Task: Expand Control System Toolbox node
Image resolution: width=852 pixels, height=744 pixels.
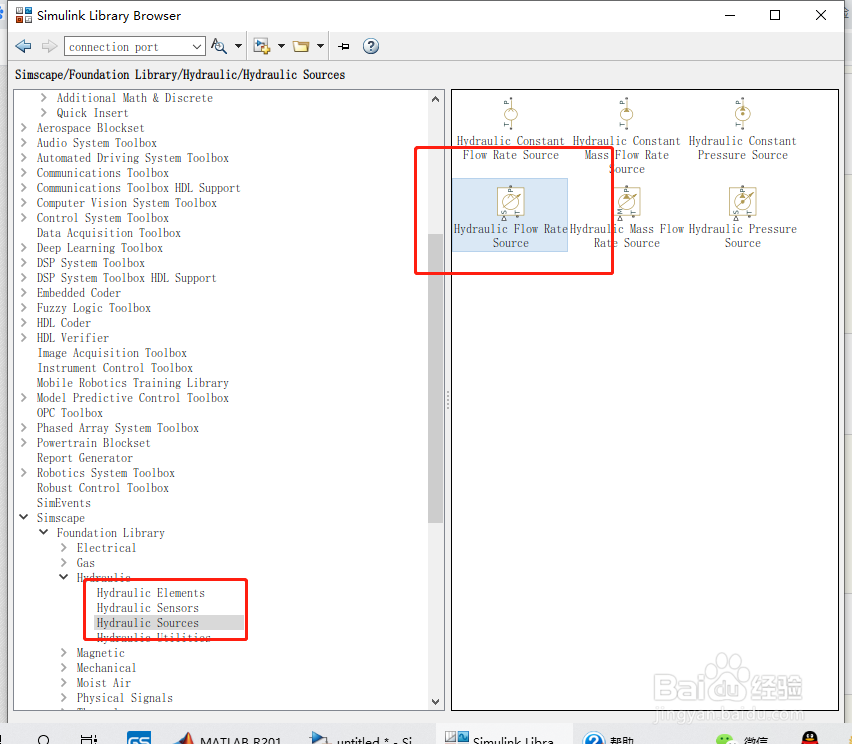Action: click(x=24, y=218)
